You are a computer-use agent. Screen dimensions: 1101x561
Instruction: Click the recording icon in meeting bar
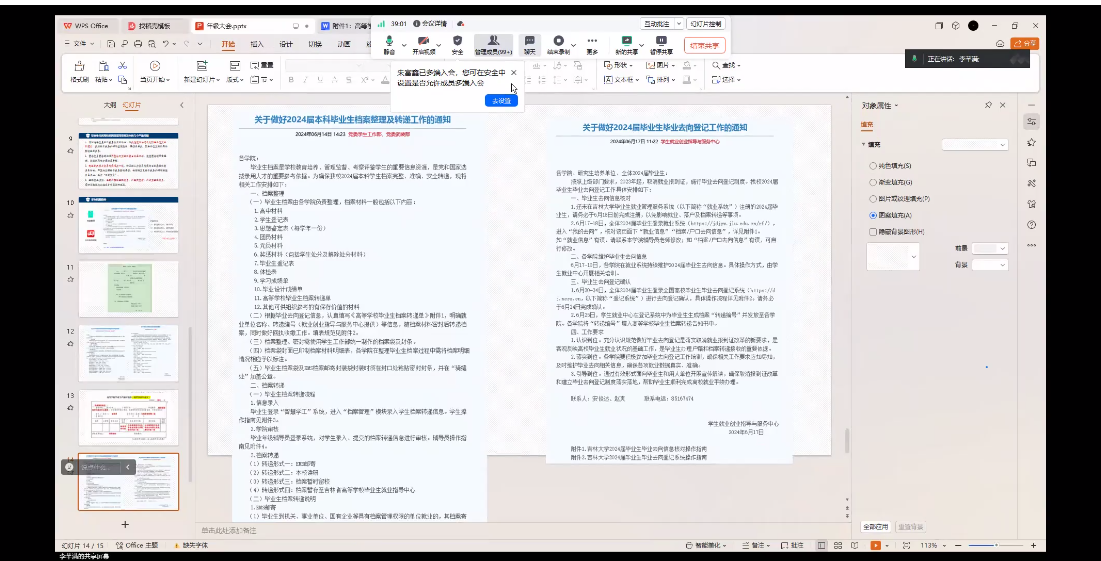click(x=558, y=44)
